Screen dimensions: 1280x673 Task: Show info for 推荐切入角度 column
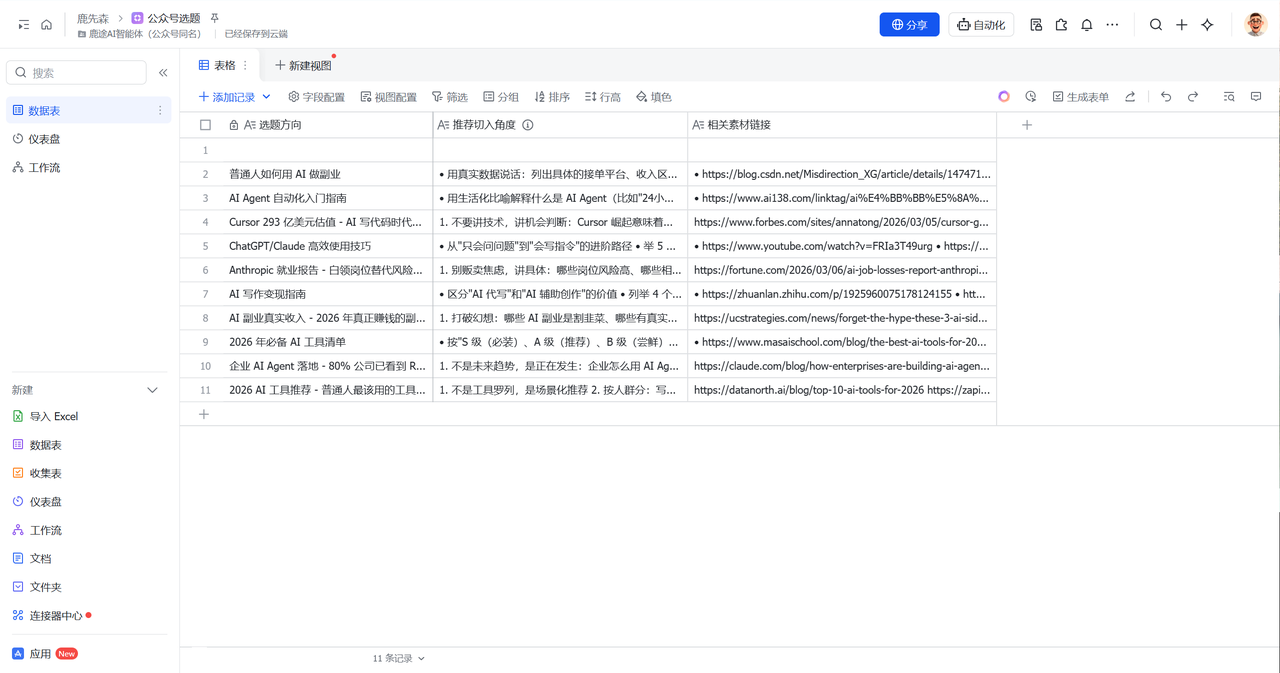pyautogui.click(x=528, y=125)
